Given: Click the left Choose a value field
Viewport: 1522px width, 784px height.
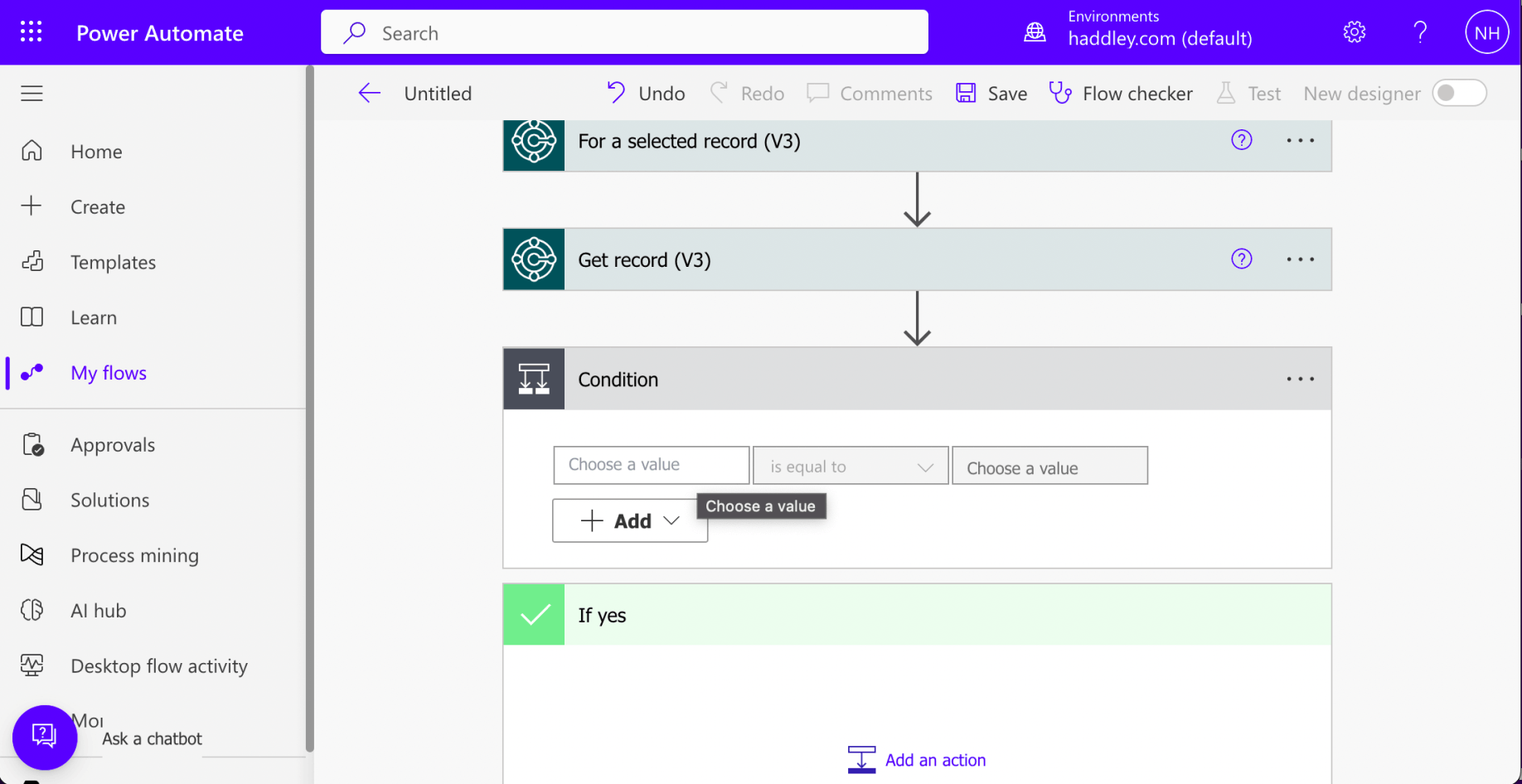Looking at the screenshot, I should (651, 465).
